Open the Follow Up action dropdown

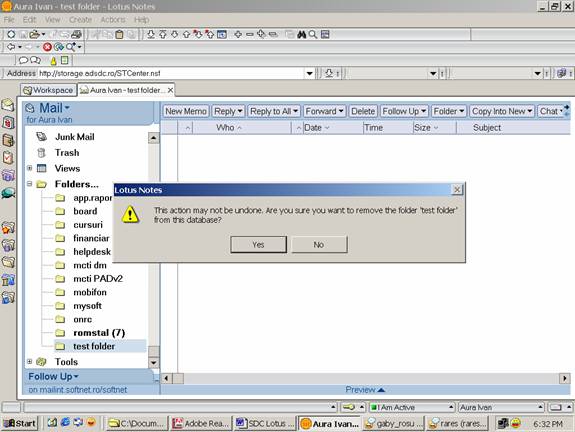(404, 111)
